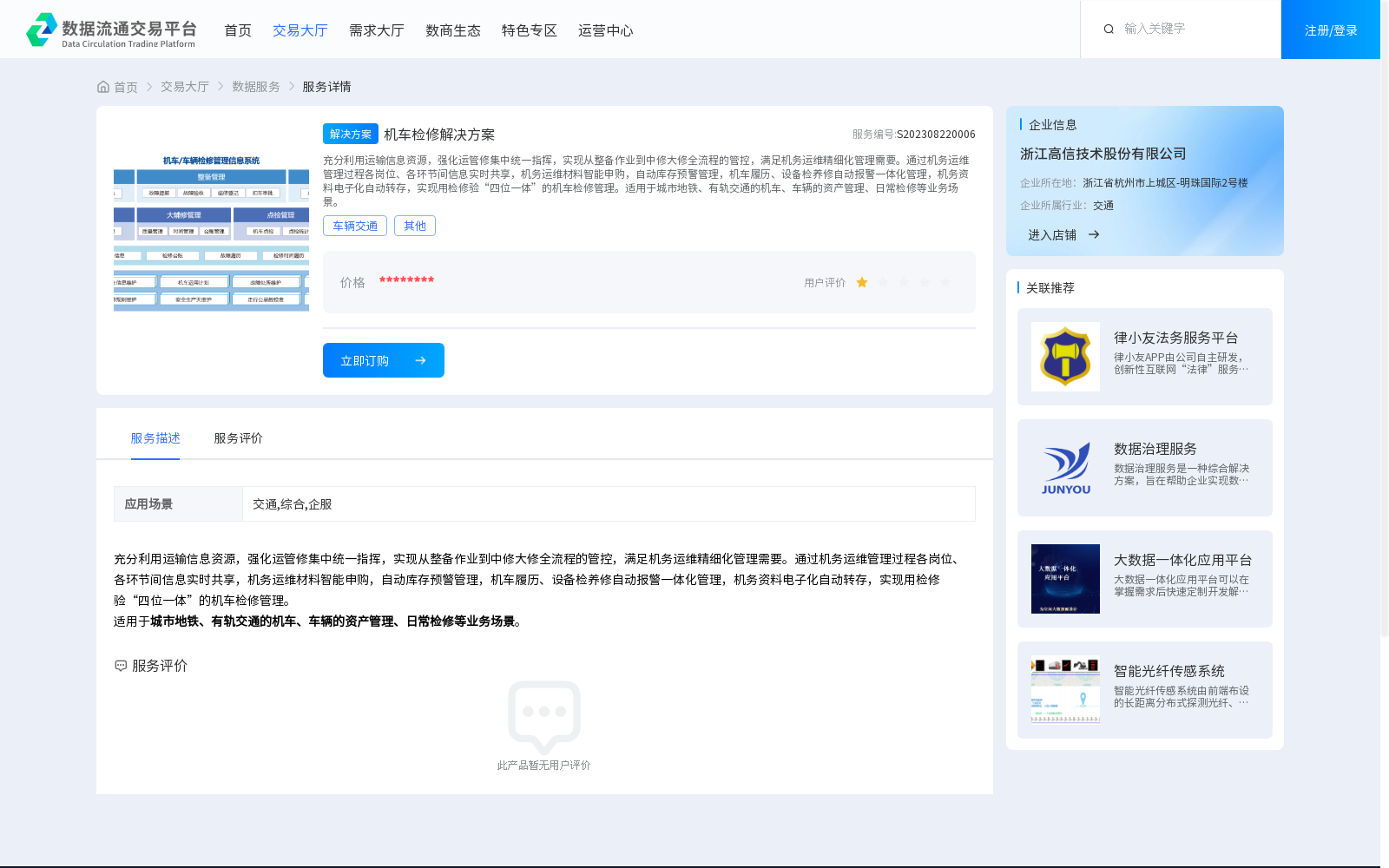Click the 其他 tag
1389x868 pixels.
point(415,226)
